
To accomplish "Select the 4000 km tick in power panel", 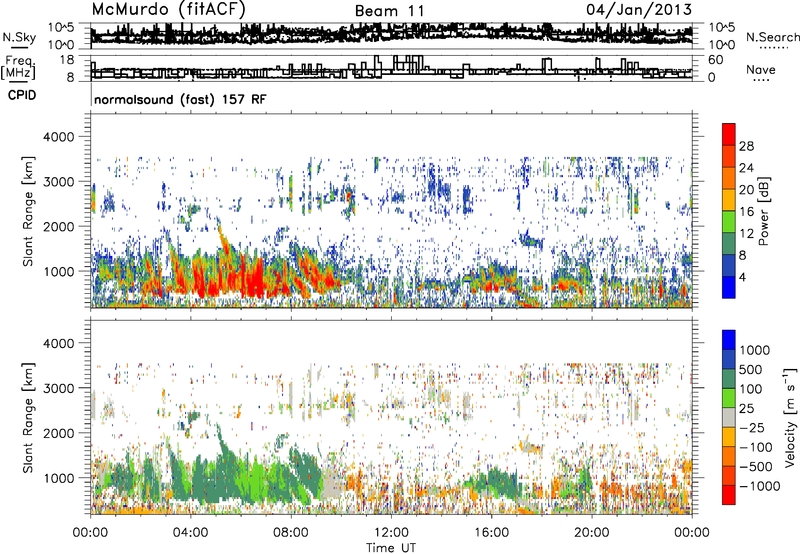I will click(58, 137).
